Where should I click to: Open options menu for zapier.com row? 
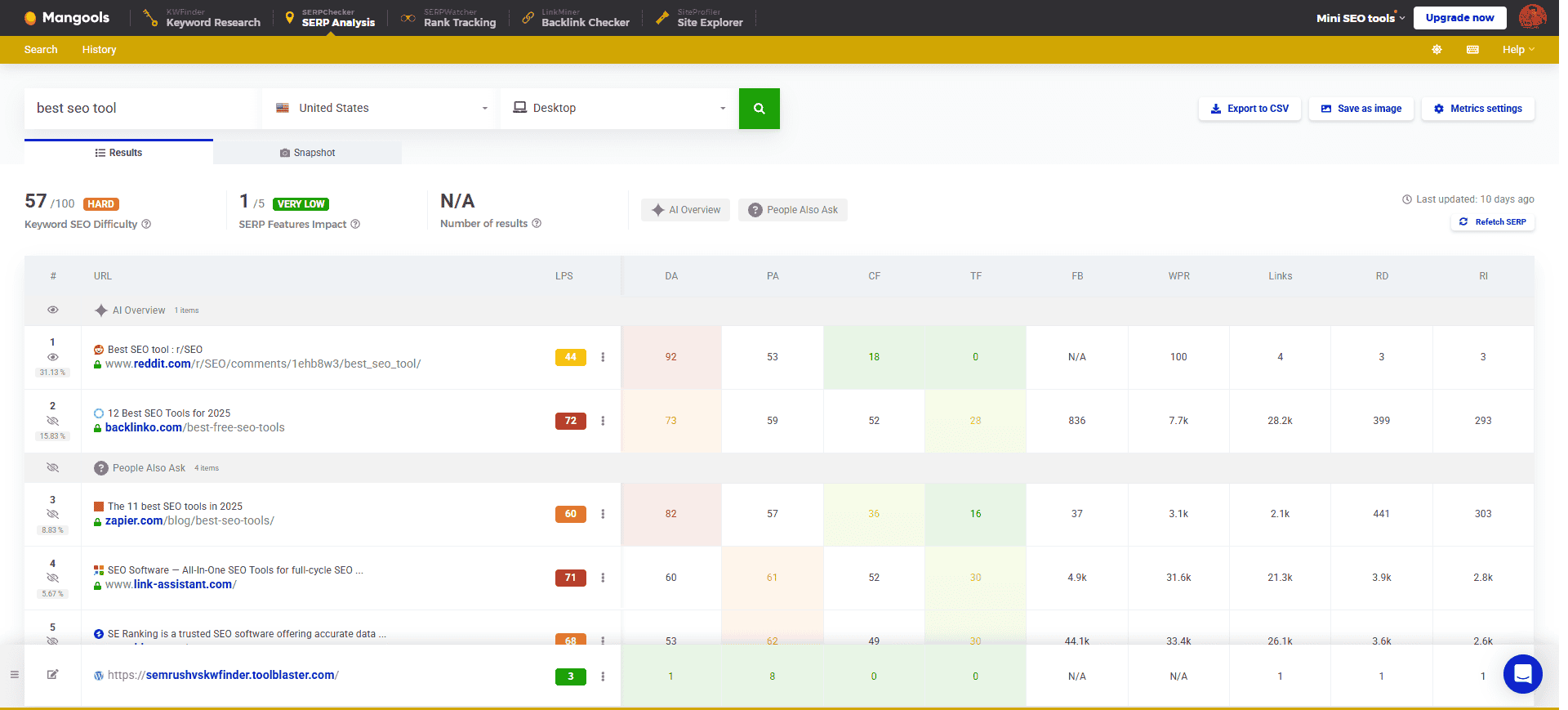(x=603, y=514)
